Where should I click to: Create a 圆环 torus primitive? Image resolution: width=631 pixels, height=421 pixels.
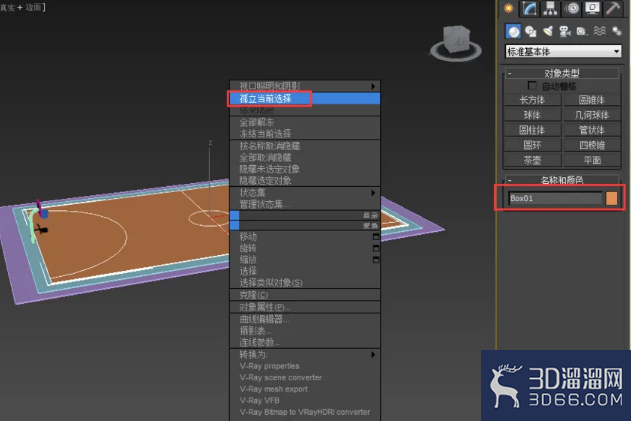532,145
